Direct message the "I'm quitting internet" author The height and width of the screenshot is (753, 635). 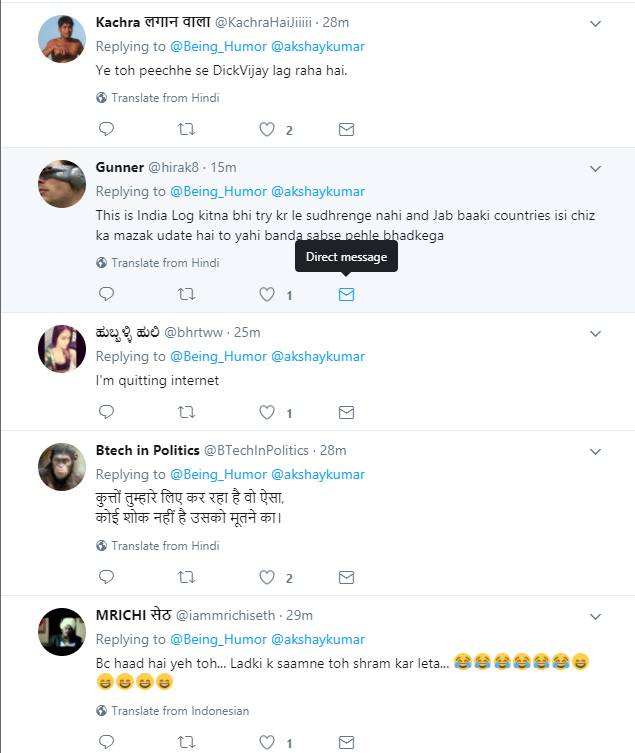tap(346, 412)
